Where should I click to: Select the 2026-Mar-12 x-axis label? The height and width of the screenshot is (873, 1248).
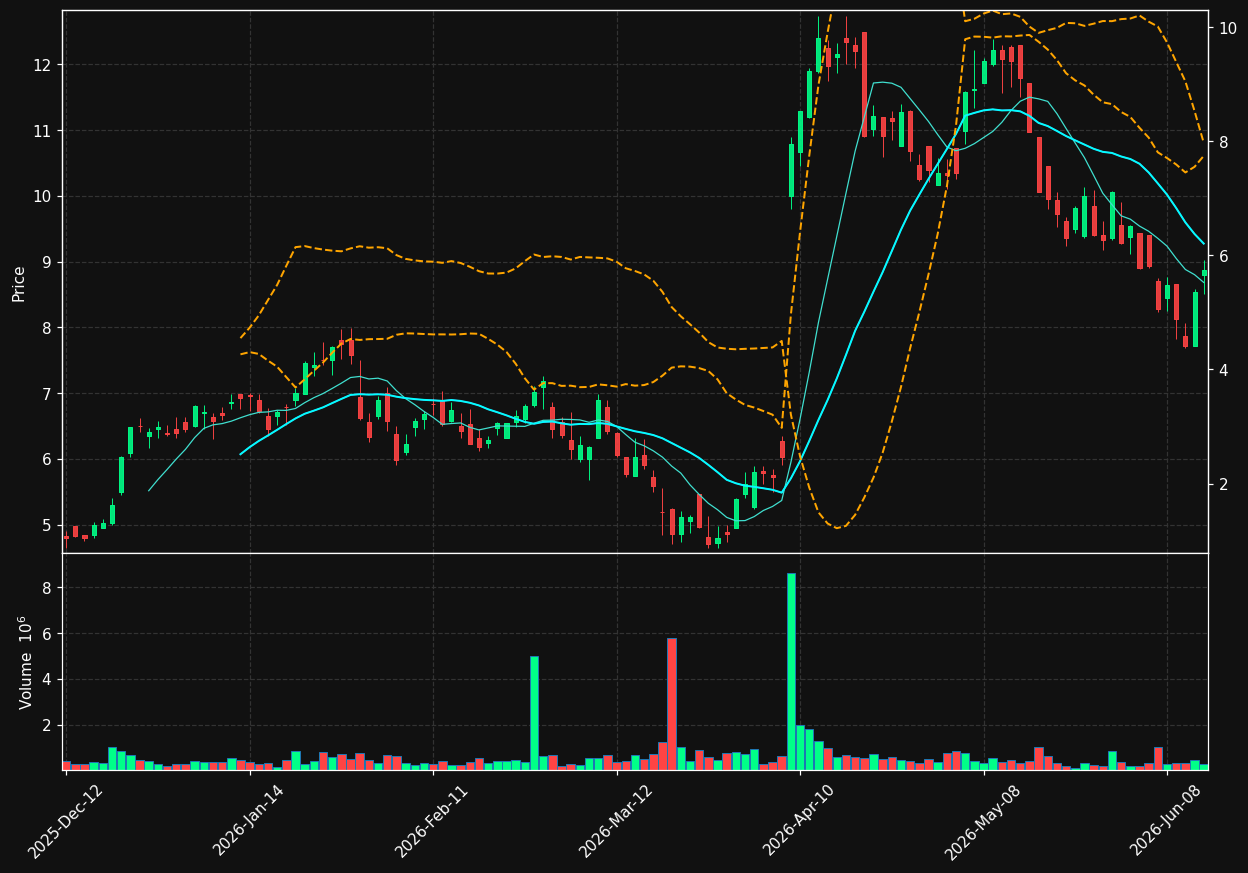617,820
